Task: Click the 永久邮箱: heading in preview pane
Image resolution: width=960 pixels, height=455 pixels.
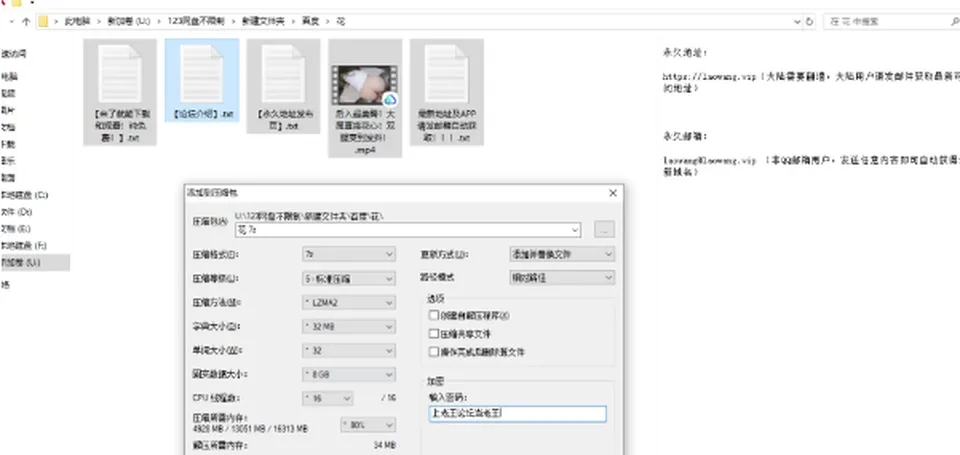Action: (x=686, y=136)
